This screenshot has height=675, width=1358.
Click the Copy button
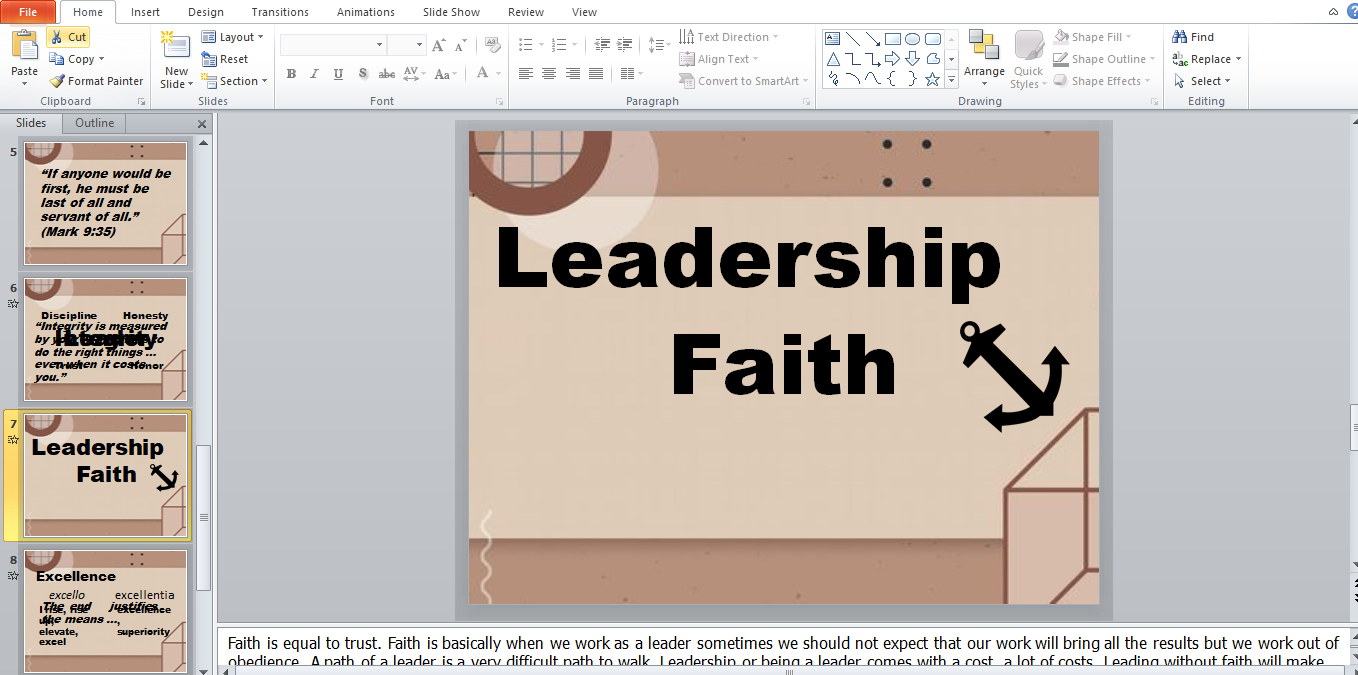74,59
